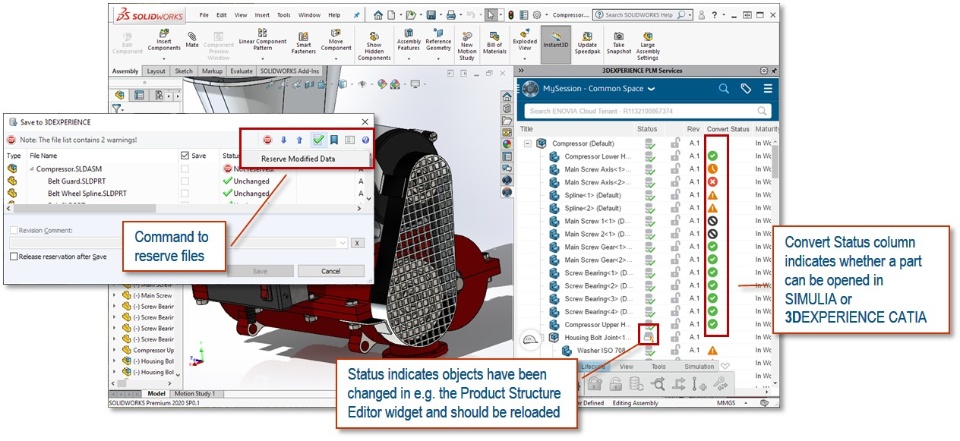The image size is (960, 441).
Task: Click the help icon in Save dialog
Action: [366, 140]
